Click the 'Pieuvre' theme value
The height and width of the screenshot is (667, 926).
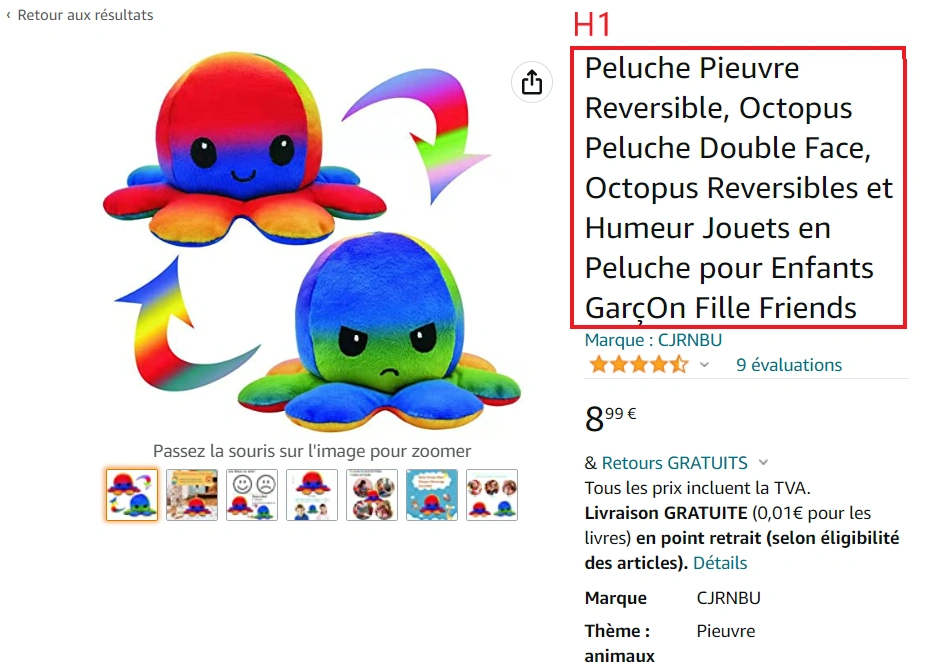[726, 631]
